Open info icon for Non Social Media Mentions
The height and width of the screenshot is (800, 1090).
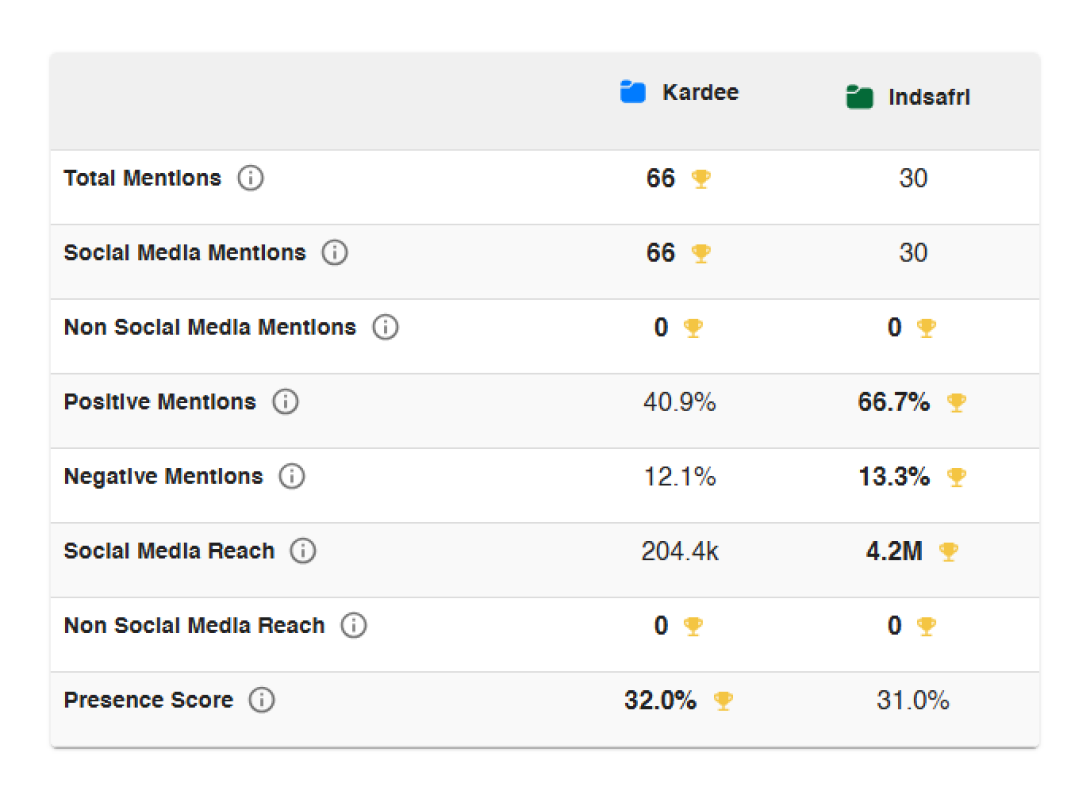click(x=385, y=328)
